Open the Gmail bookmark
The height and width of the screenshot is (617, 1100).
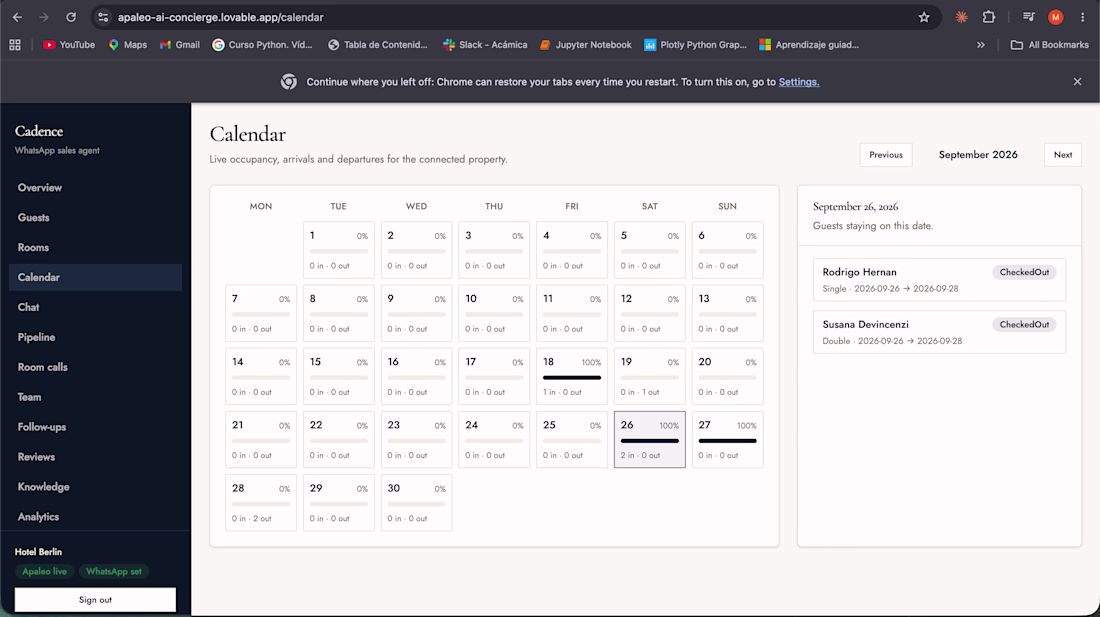point(180,45)
